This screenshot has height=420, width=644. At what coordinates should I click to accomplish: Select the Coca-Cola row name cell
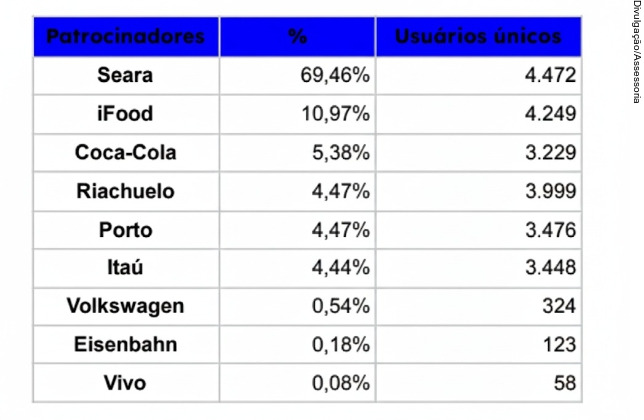(x=125, y=153)
